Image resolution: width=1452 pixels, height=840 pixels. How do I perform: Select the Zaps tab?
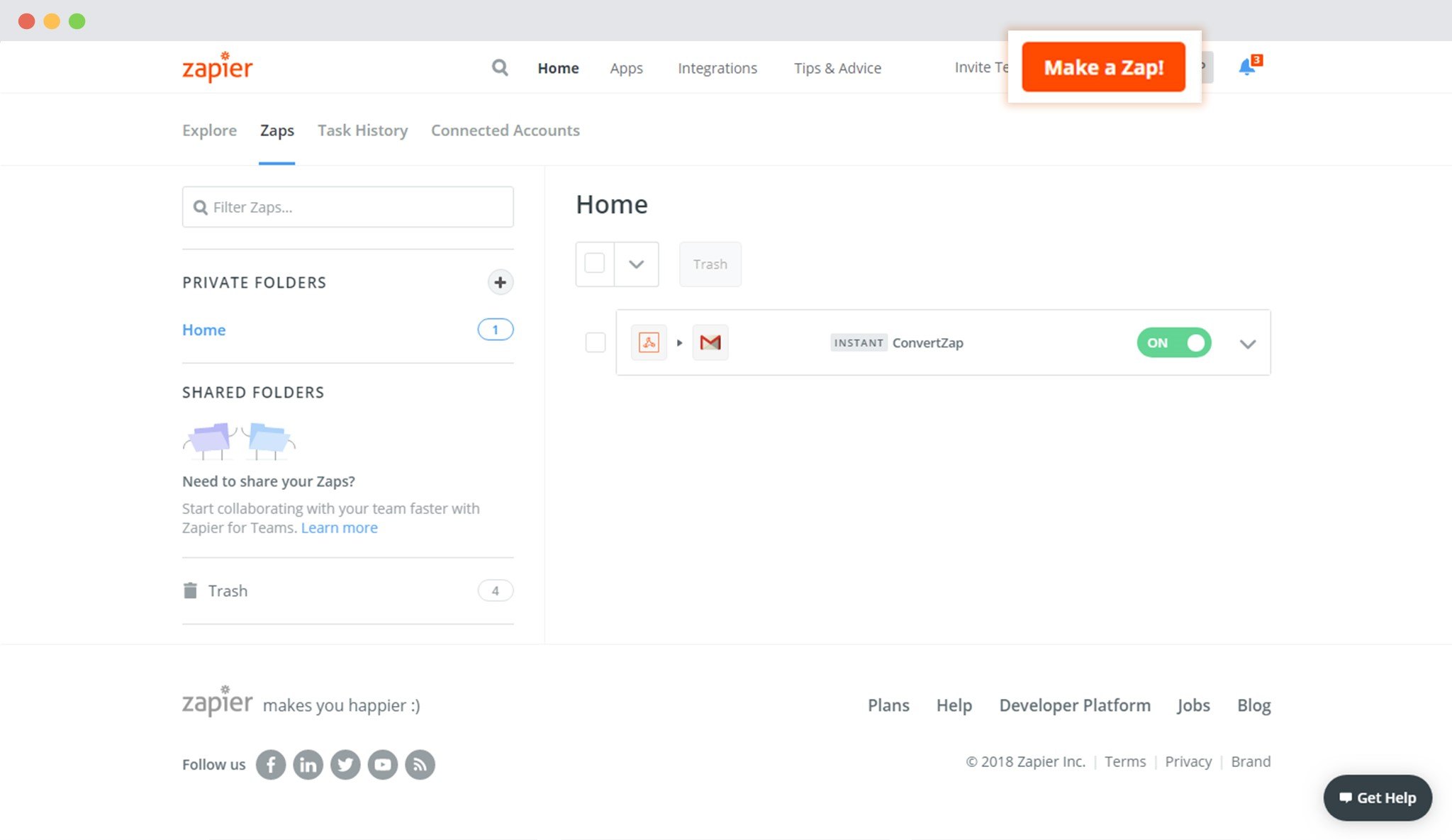277,130
